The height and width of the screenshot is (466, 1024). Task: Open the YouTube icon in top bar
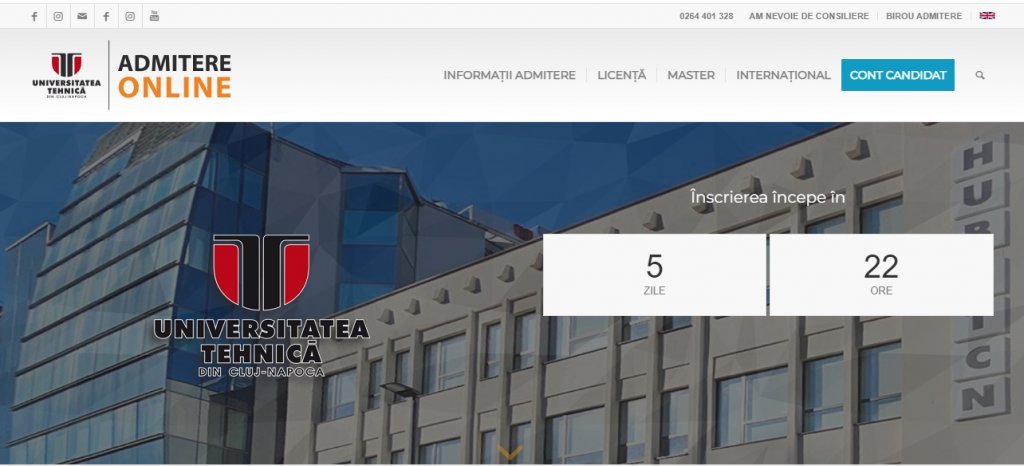(x=154, y=16)
